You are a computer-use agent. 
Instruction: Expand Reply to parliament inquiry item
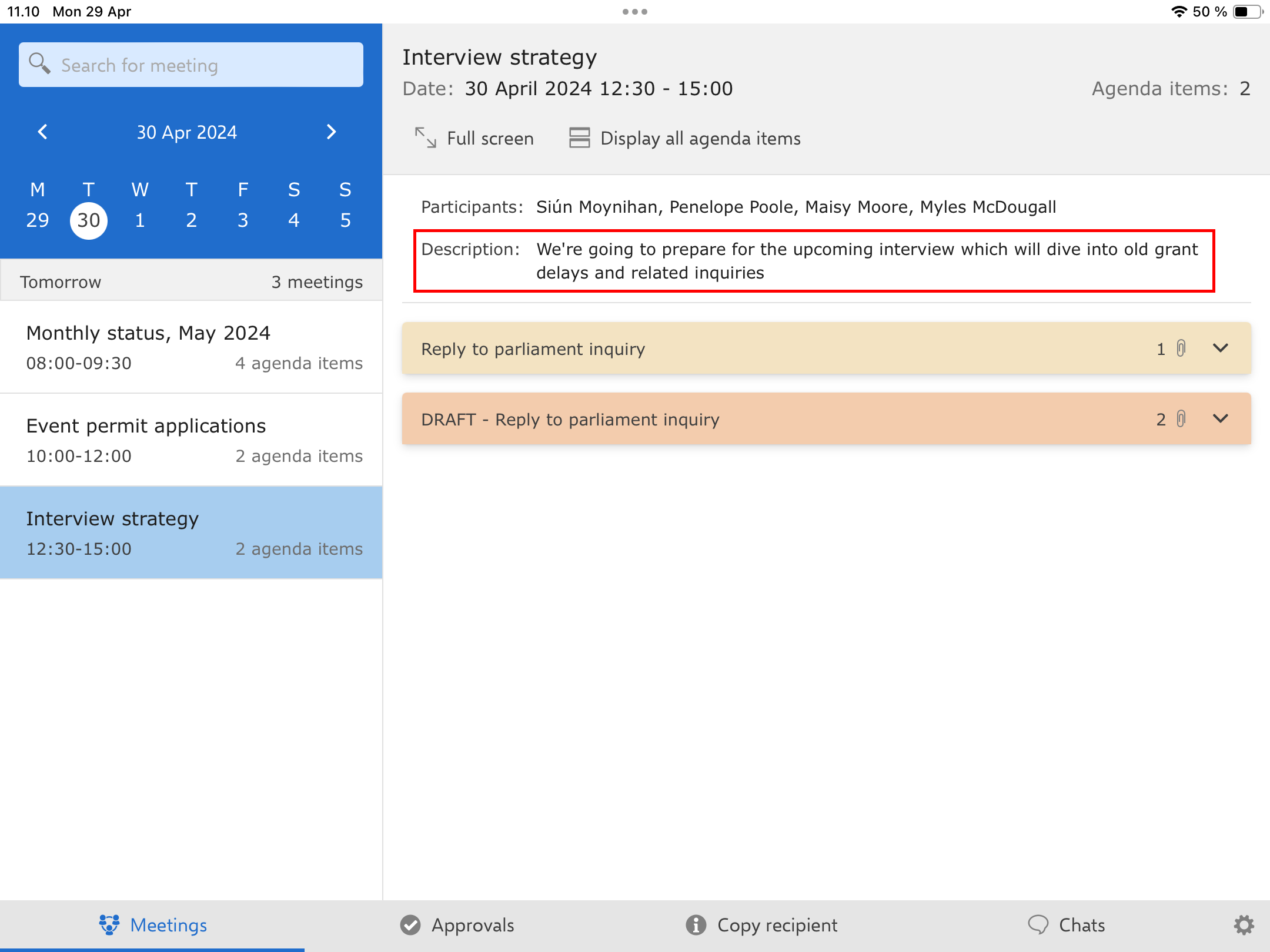1221,348
